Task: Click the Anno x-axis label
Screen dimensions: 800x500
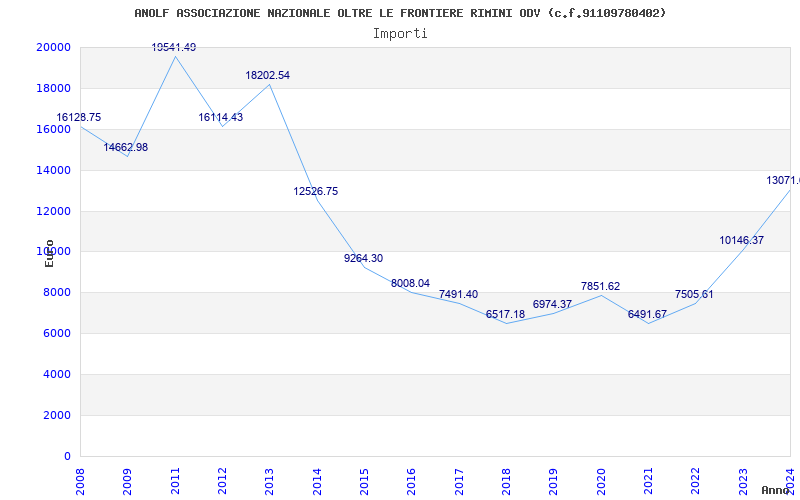Action: [776, 490]
